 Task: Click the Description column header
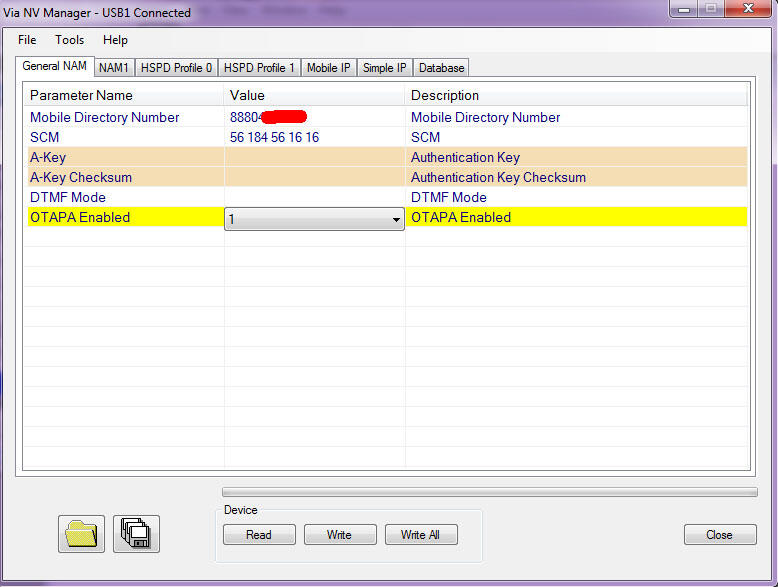pos(576,95)
